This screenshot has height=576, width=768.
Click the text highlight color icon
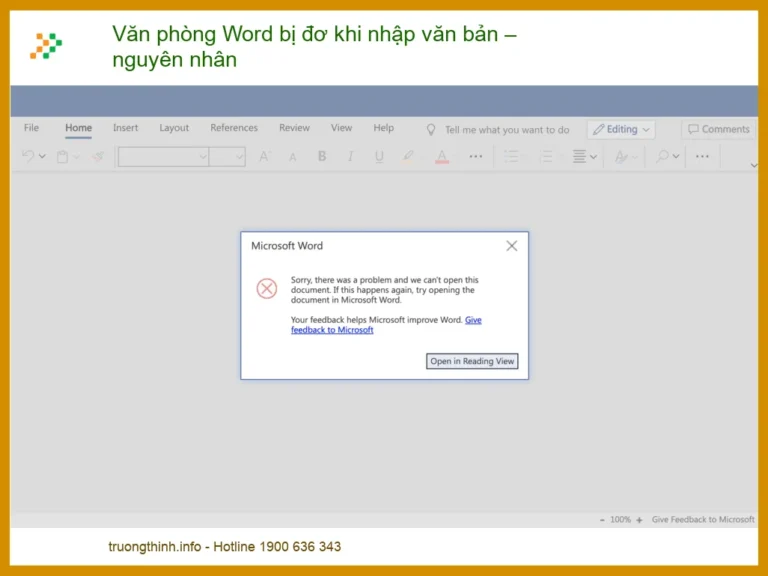[x=408, y=157]
